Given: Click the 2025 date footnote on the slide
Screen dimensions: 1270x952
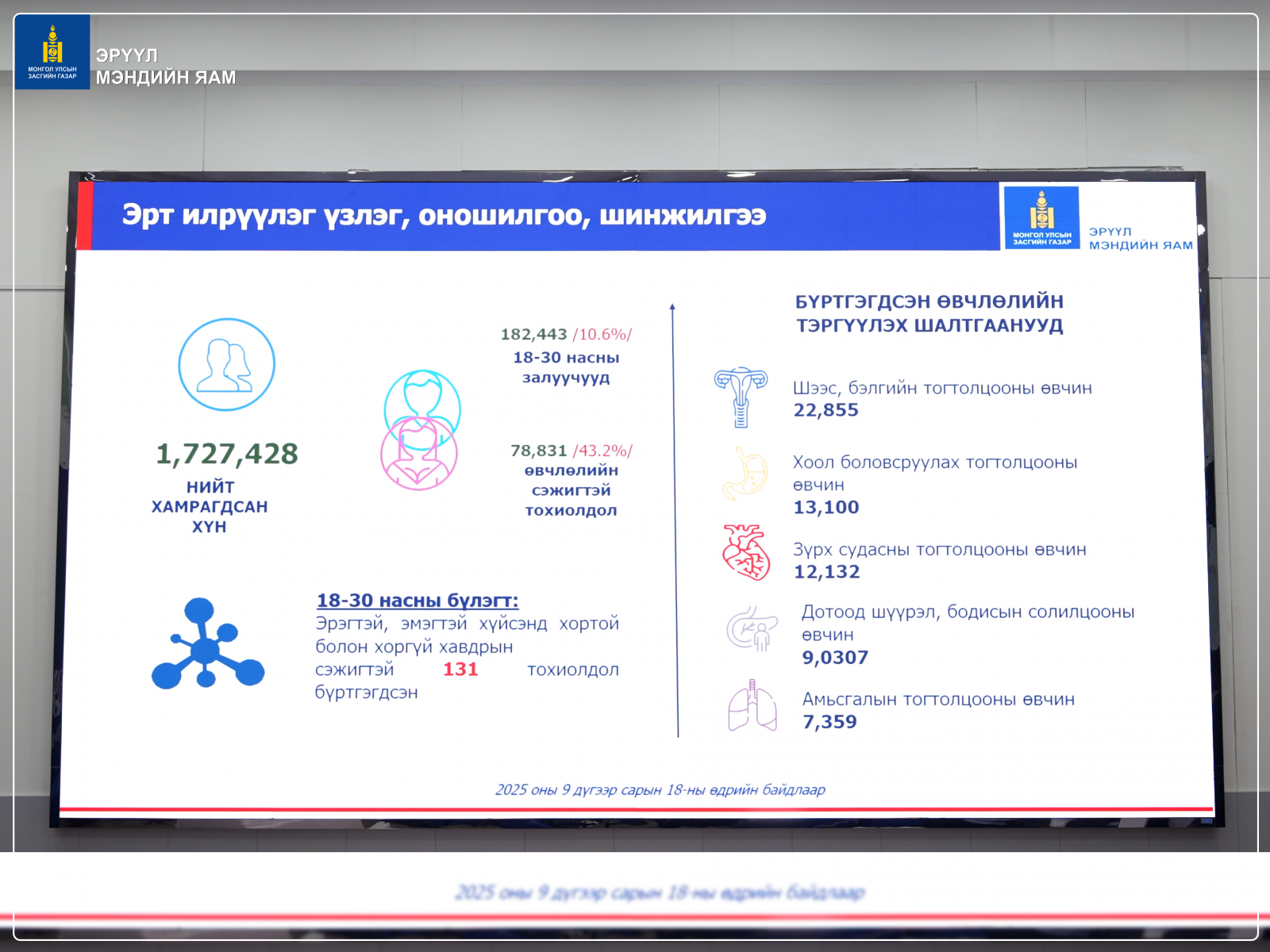Looking at the screenshot, I should tap(660, 790).
